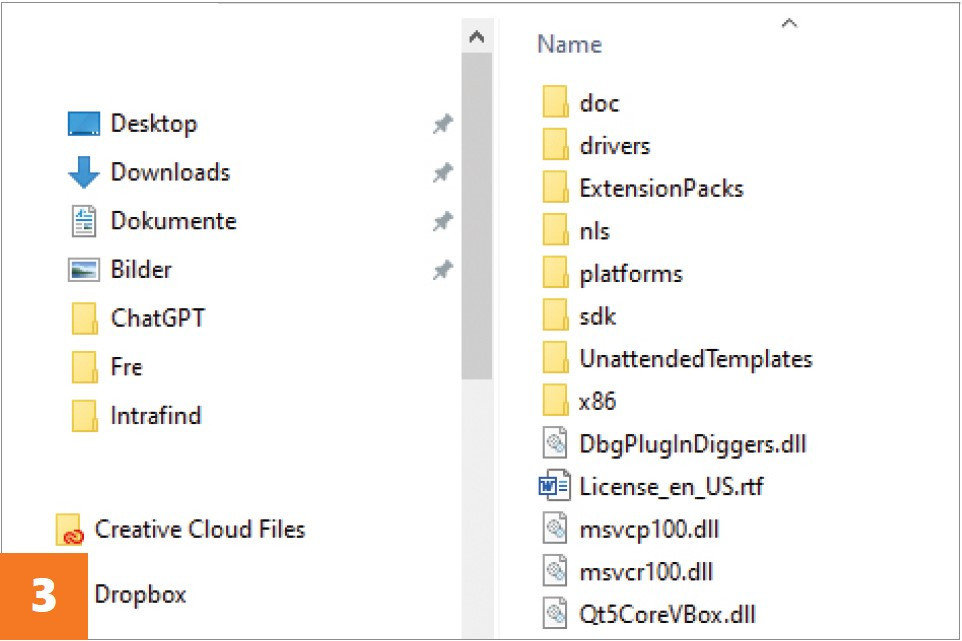Toggle the pin next to Bilder

coord(442,270)
